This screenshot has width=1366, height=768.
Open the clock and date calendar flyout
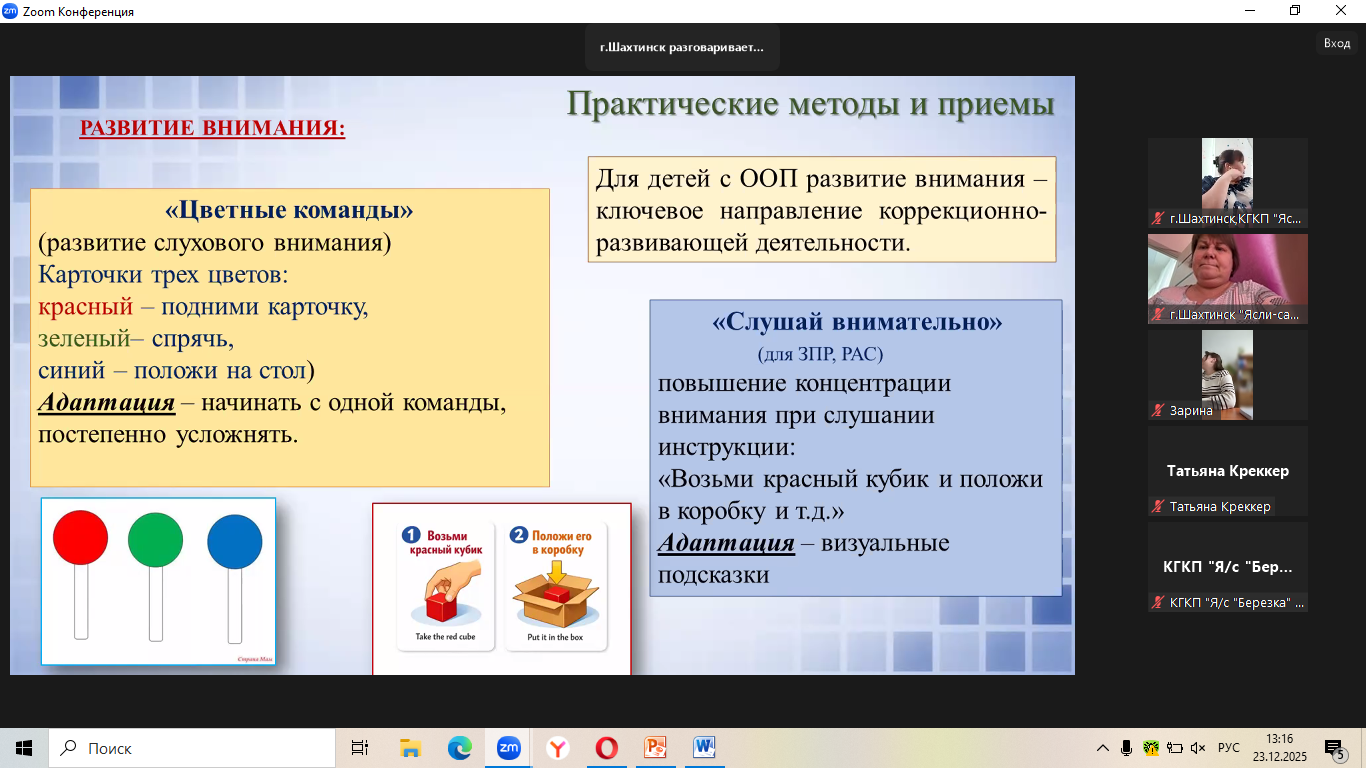1279,748
